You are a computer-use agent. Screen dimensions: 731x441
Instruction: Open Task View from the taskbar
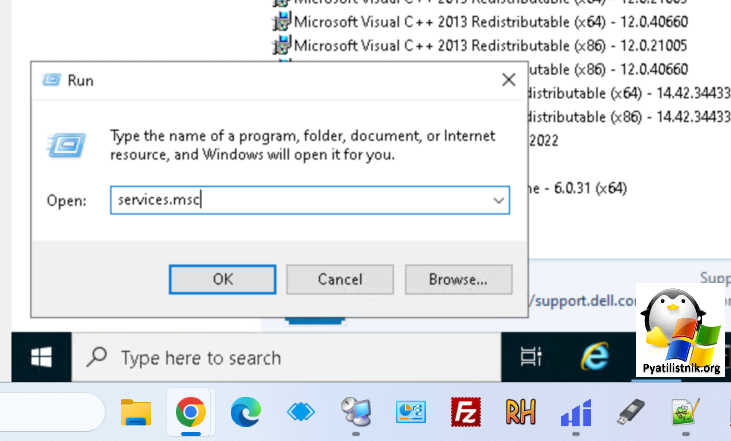[533, 357]
